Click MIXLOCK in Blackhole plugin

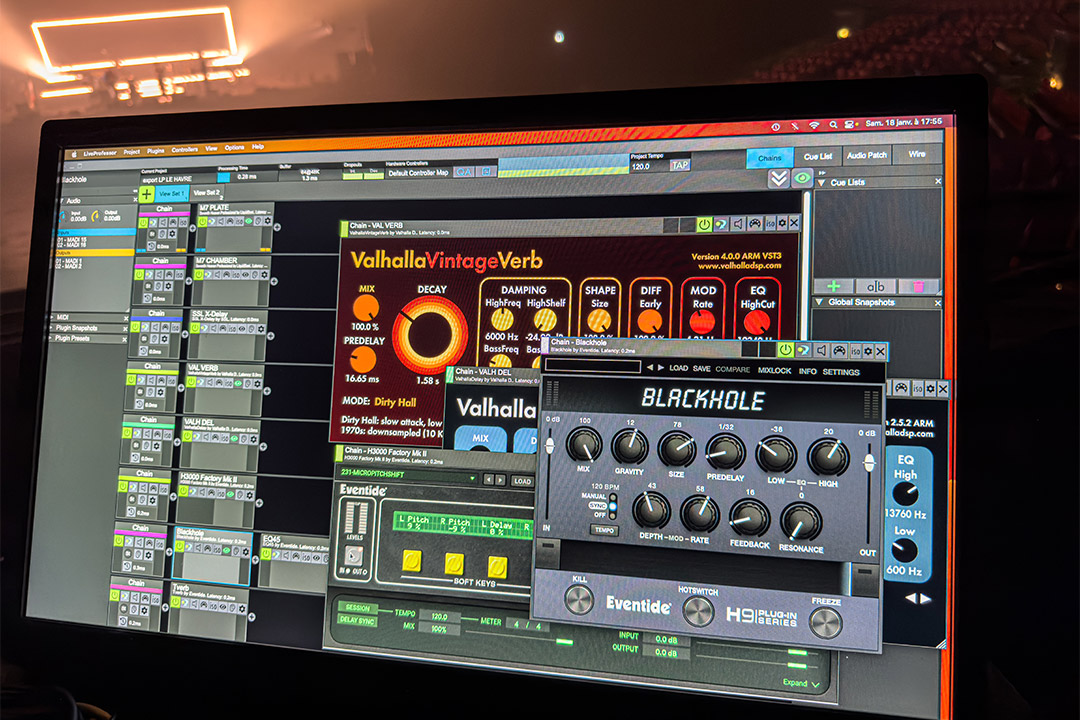point(774,371)
